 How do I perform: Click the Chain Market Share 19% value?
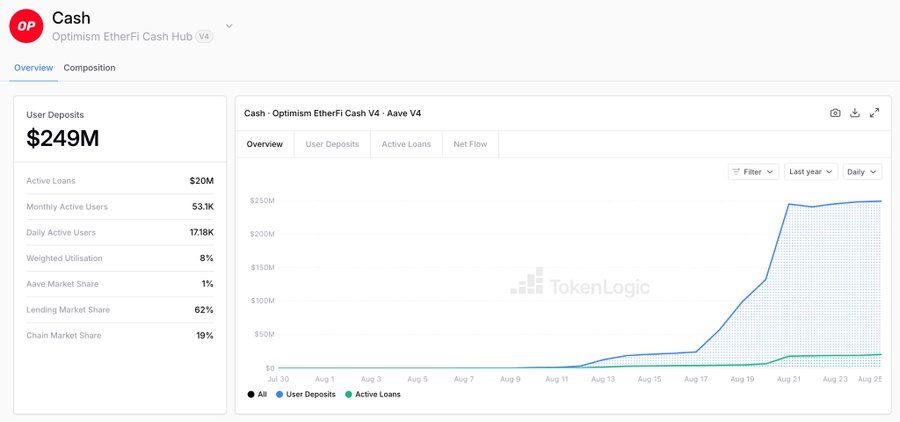click(205, 335)
